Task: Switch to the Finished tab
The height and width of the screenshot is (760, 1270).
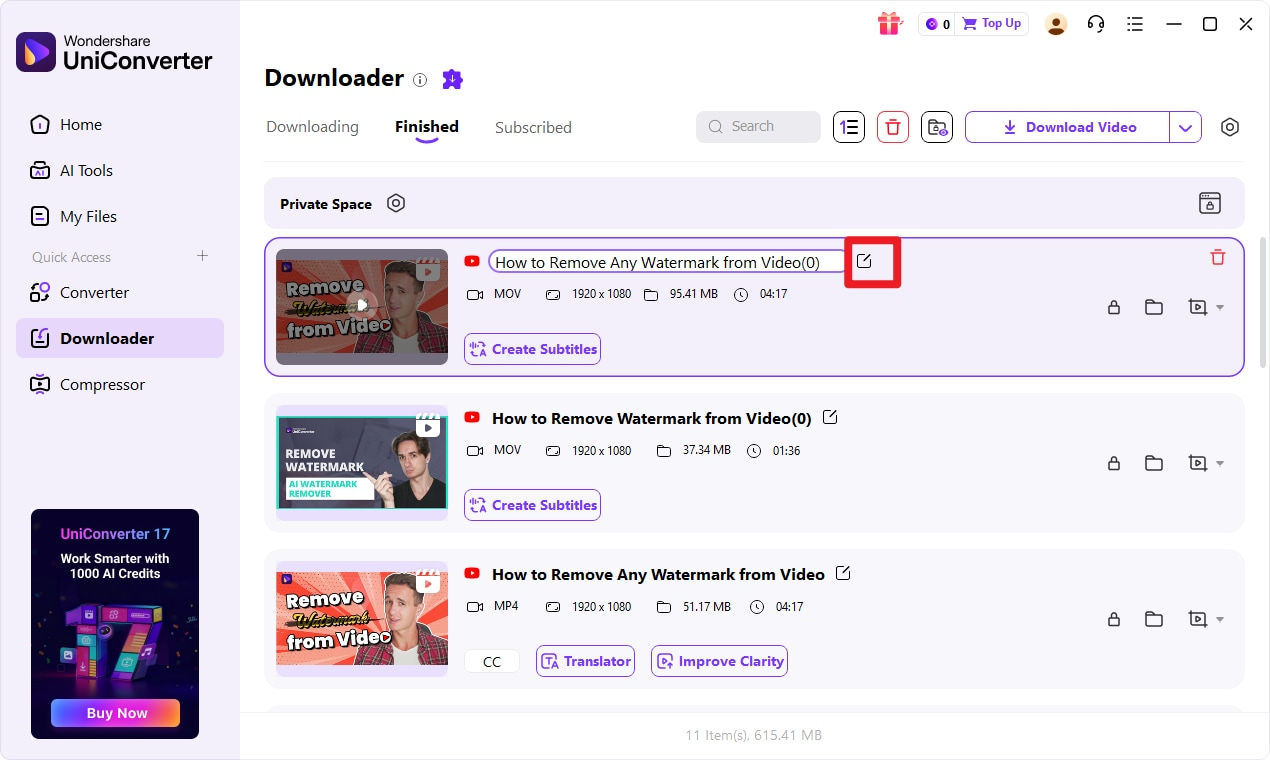Action: tap(427, 127)
